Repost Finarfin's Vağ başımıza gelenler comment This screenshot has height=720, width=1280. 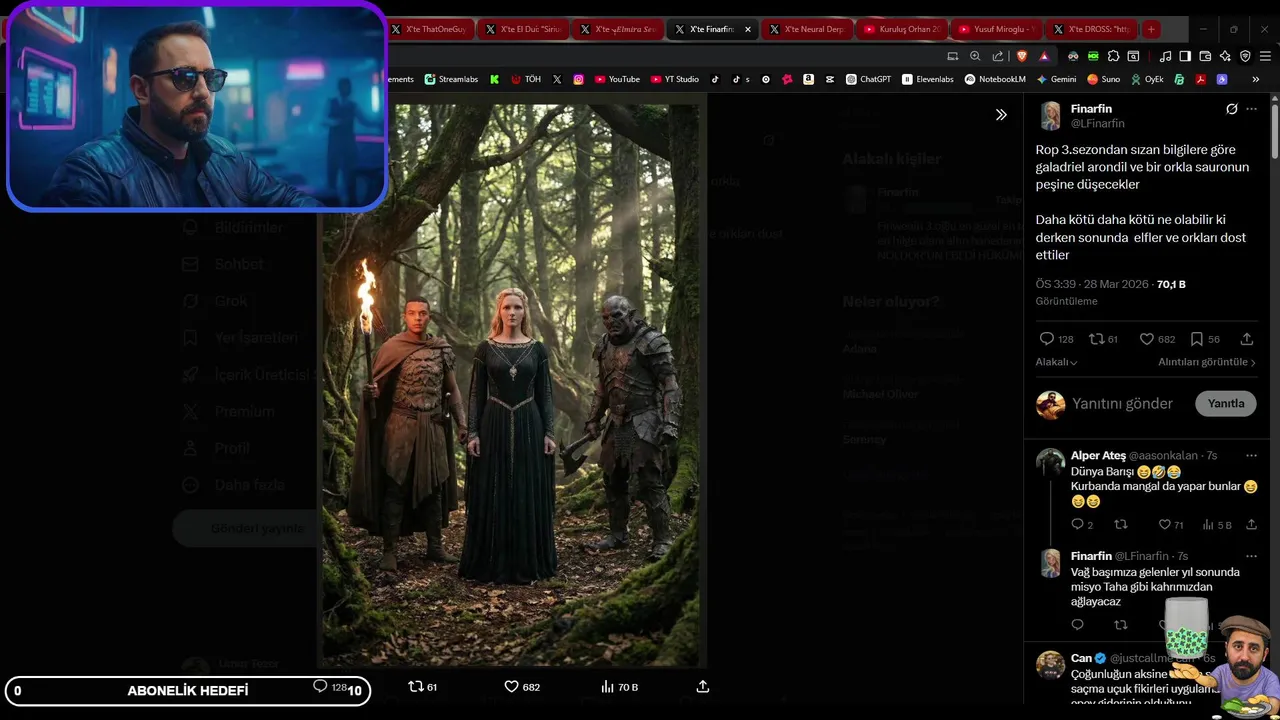pyautogui.click(x=1121, y=625)
